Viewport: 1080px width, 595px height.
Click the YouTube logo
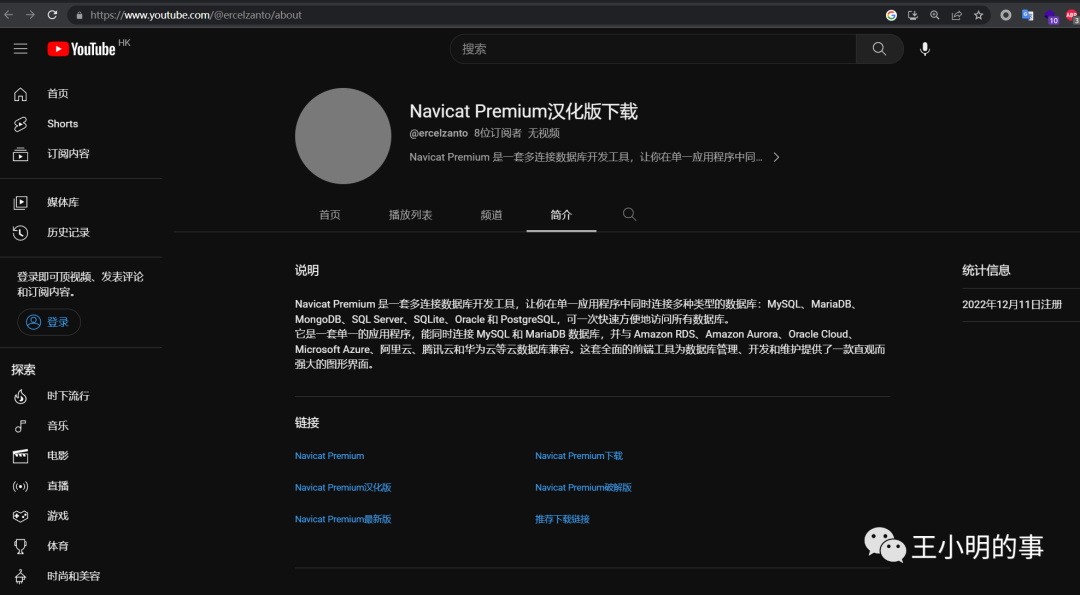point(81,49)
